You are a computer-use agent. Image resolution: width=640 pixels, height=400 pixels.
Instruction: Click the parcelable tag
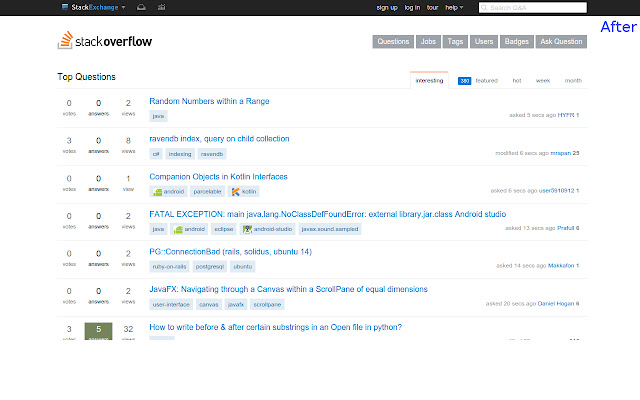pyautogui.click(x=207, y=191)
